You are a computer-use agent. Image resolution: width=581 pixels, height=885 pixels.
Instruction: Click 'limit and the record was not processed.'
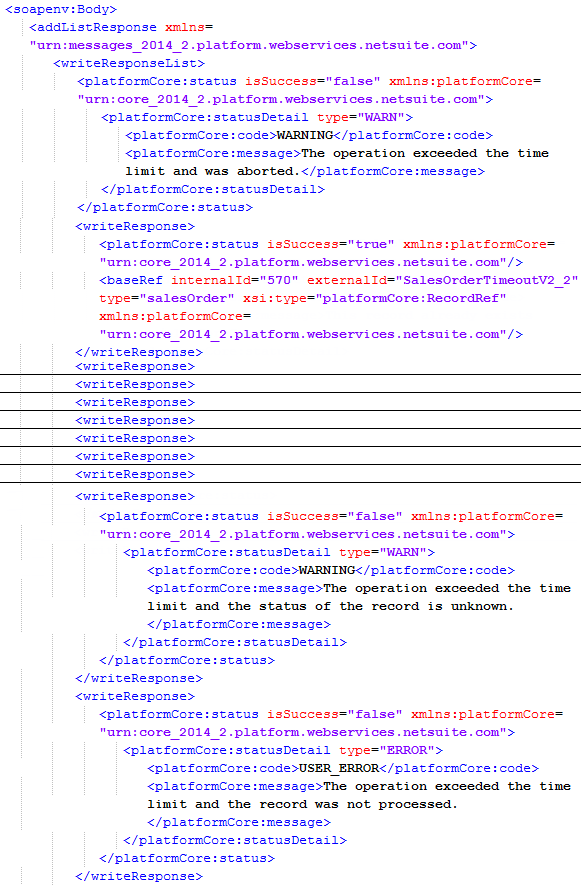click(302, 804)
